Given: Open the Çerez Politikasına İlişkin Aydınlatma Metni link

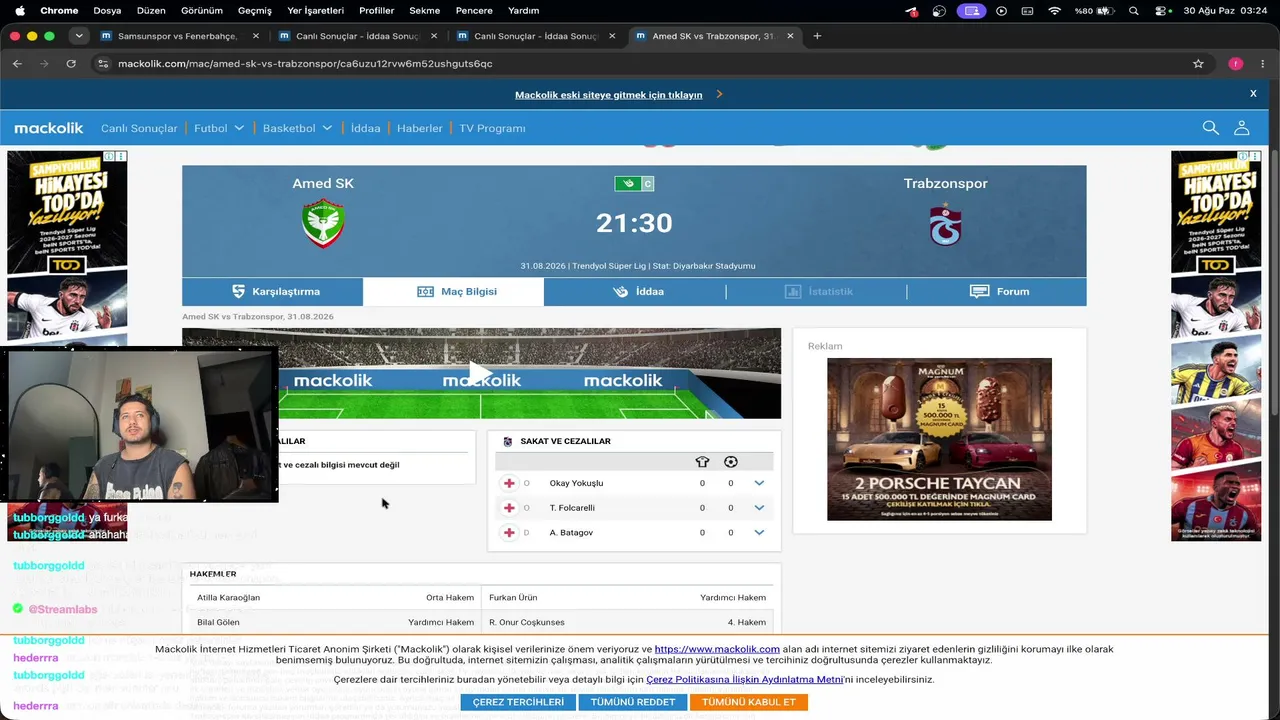Looking at the screenshot, I should pyautogui.click(x=745, y=680).
